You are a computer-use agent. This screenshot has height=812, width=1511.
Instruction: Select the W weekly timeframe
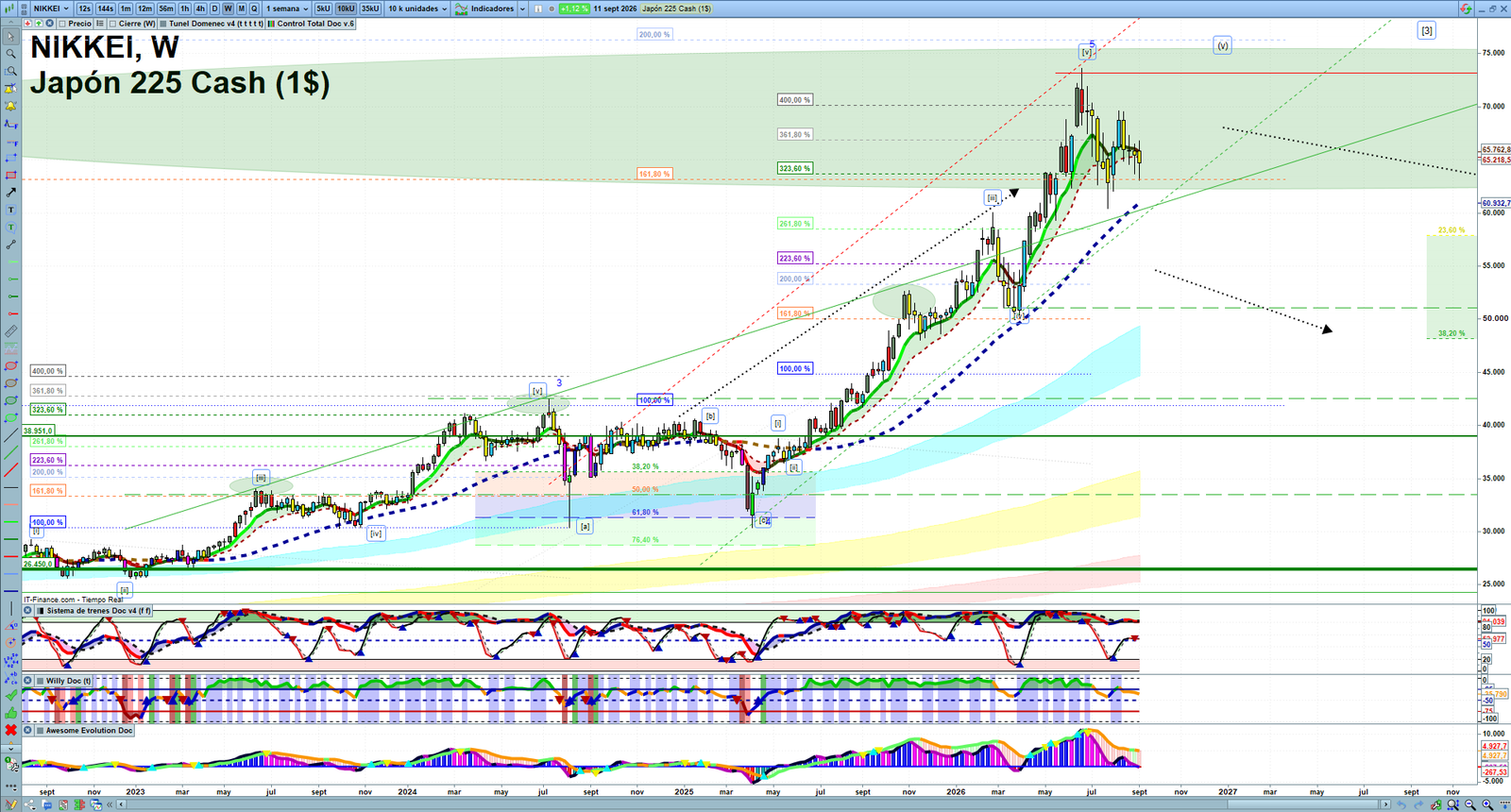pos(228,8)
